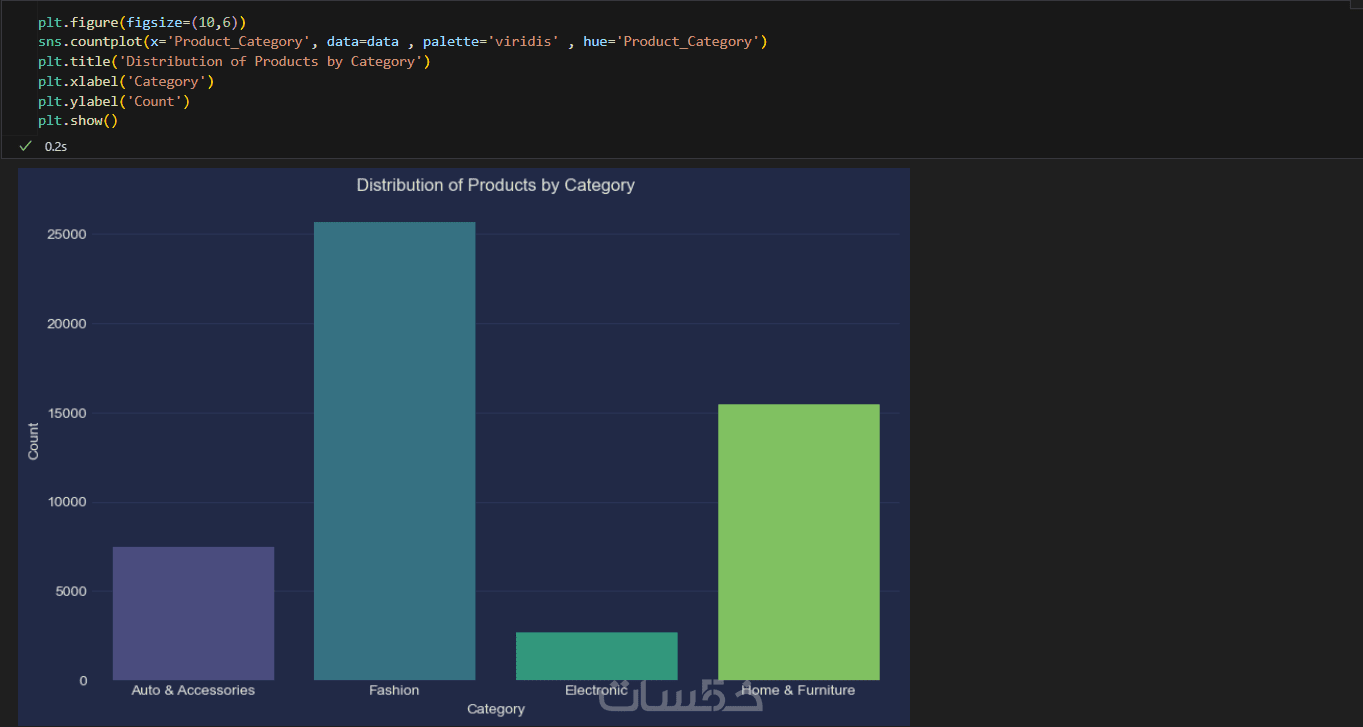Click the 0.2s cell execution time
The height and width of the screenshot is (727, 1363).
[56, 147]
